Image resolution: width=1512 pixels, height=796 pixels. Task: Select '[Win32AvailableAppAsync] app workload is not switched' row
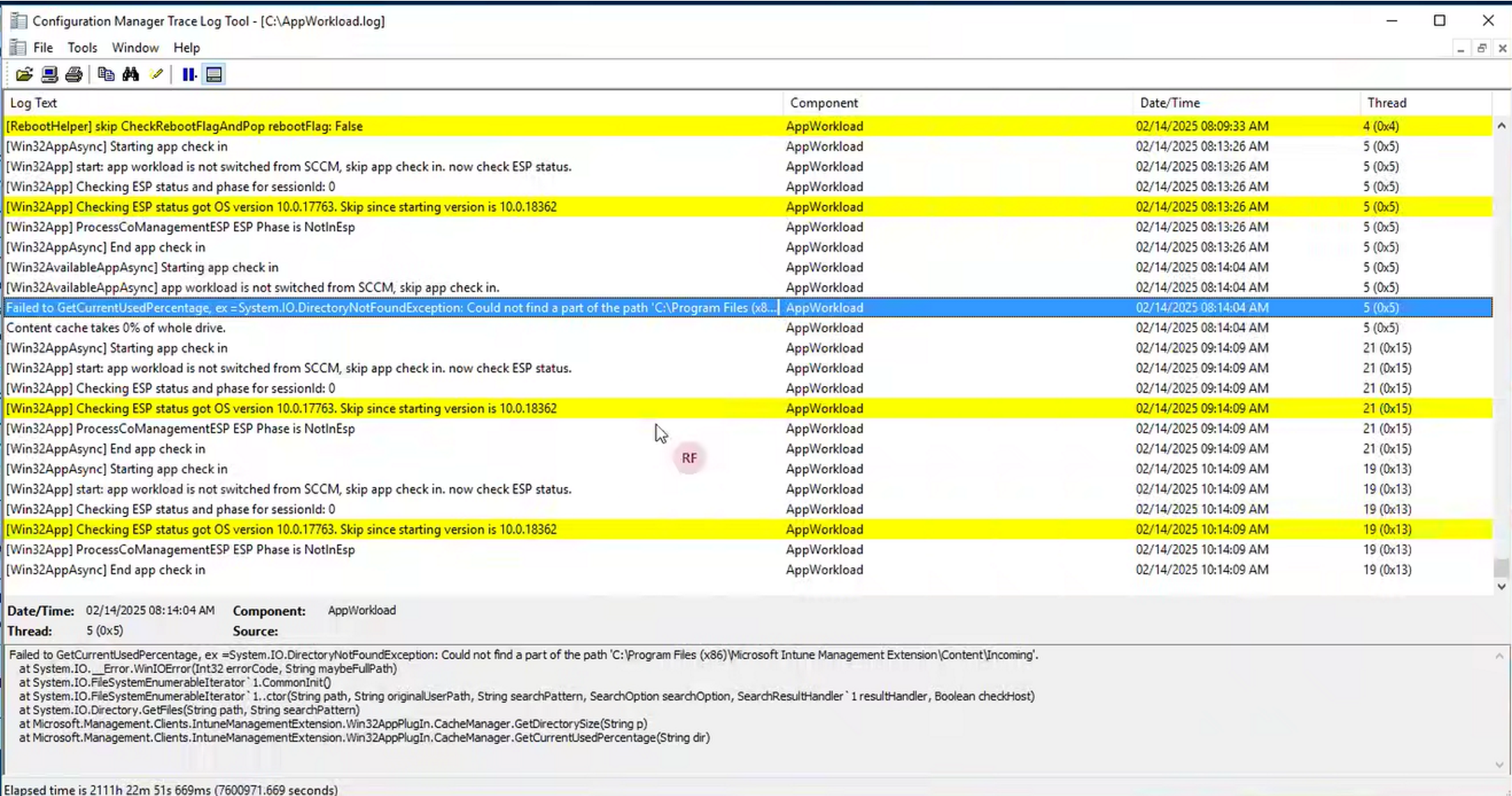tap(748, 288)
